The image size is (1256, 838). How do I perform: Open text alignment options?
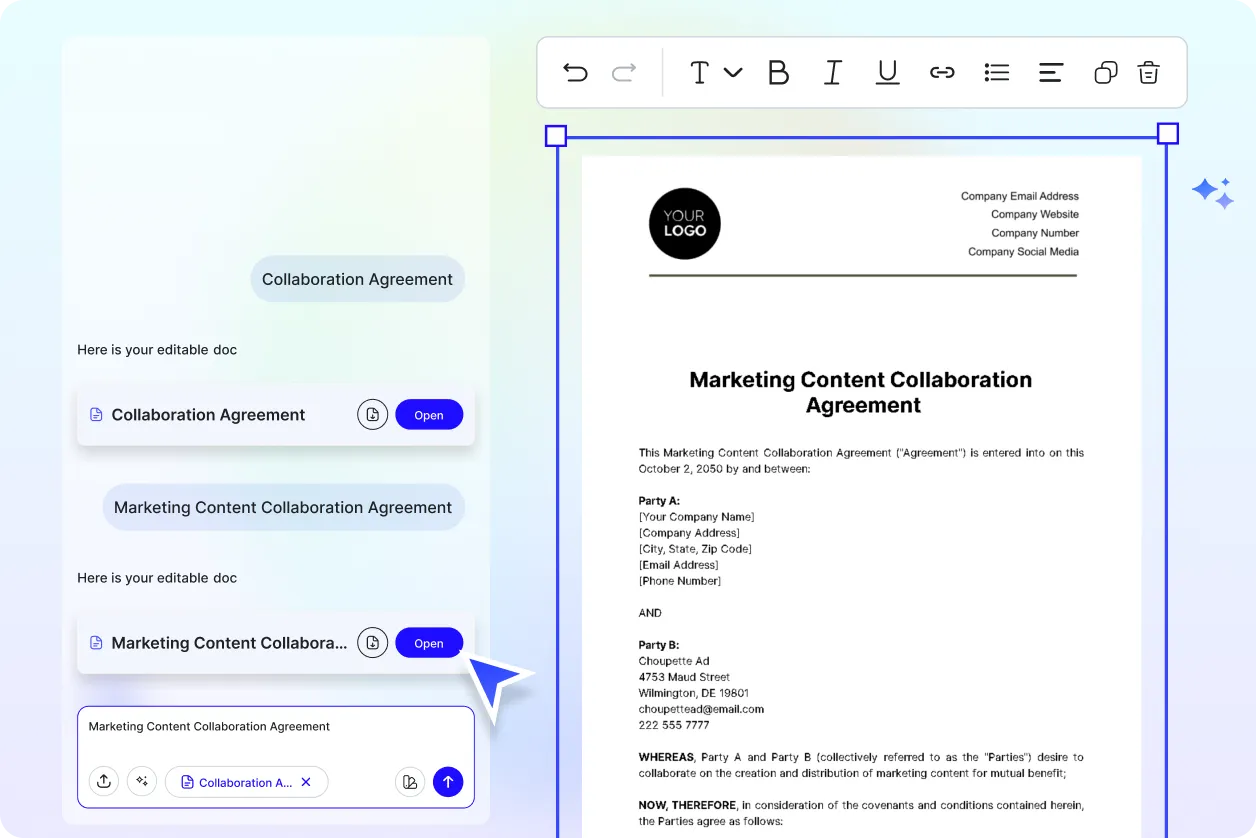(x=1051, y=72)
